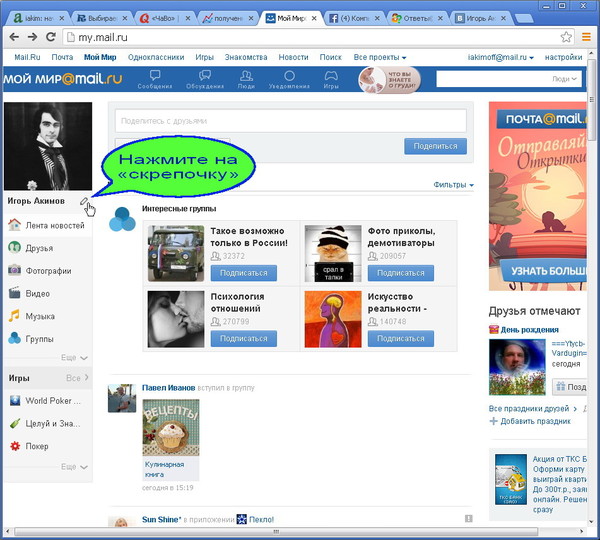
Task: Click birthday friend's photo thumbnail
Action: [517, 367]
